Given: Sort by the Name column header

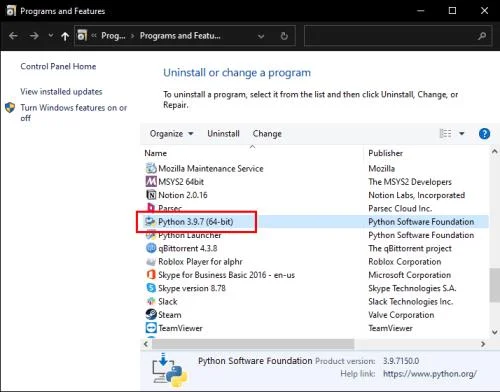Looking at the screenshot, I should point(156,153).
